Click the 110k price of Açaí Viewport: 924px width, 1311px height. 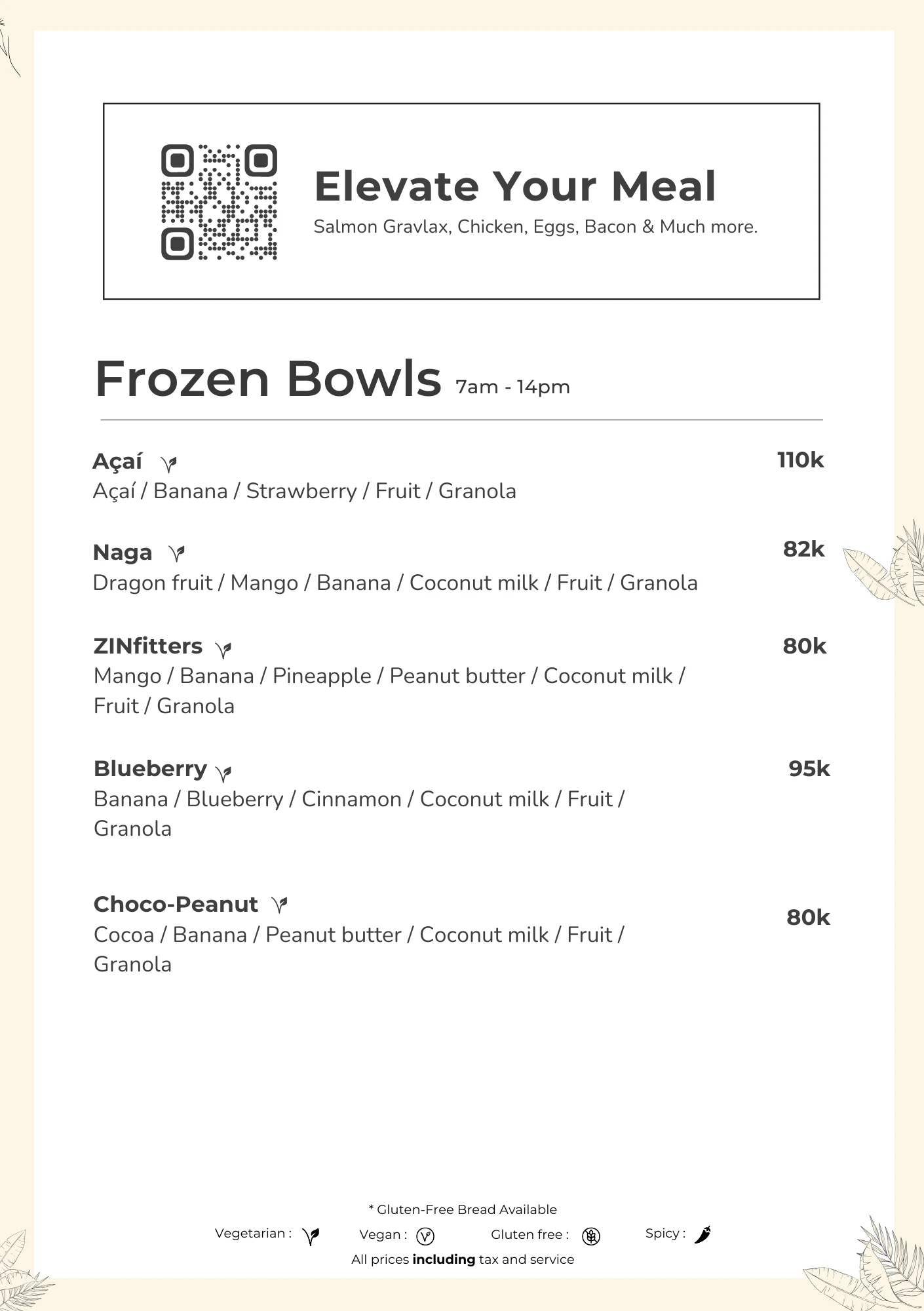800,460
